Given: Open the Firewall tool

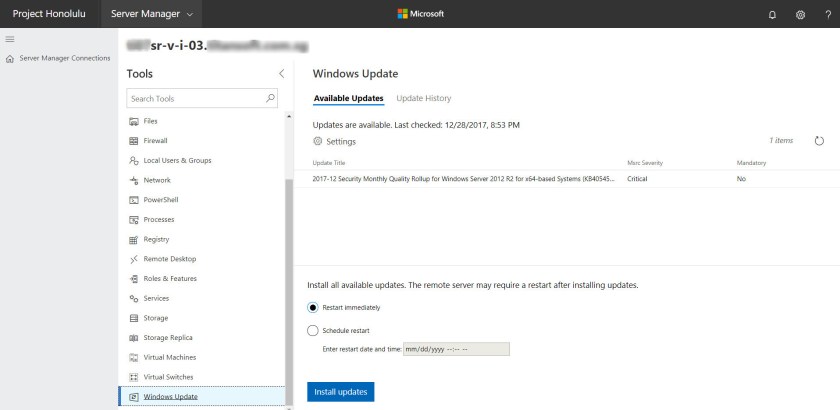Looking at the screenshot, I should tap(155, 141).
